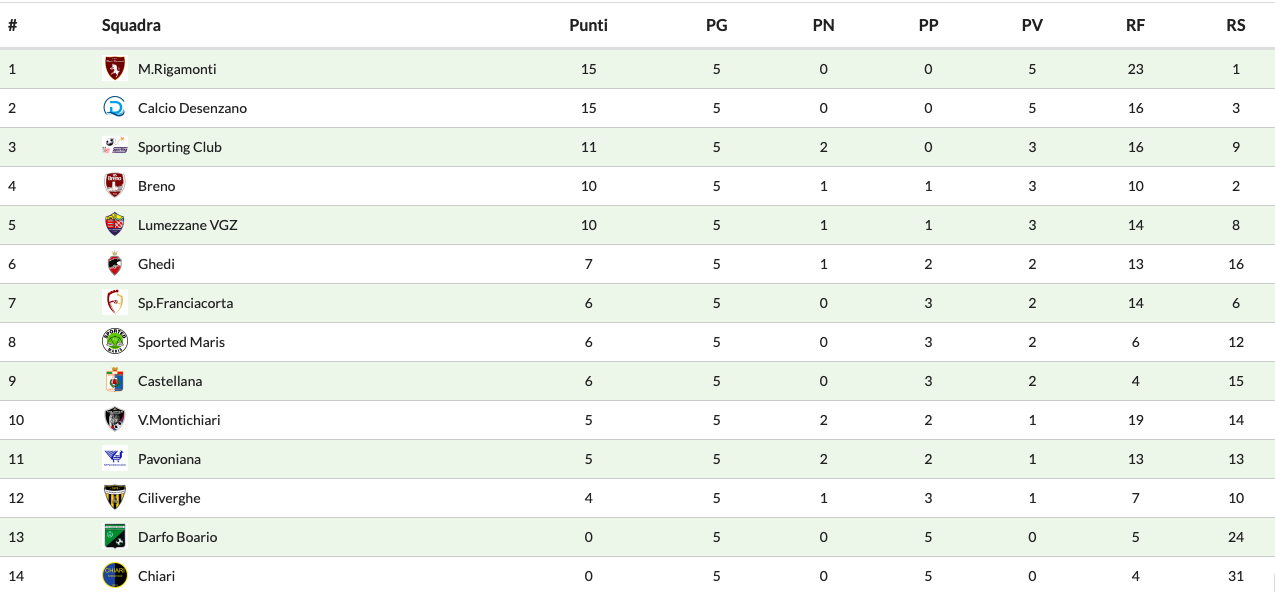Click the Sported Maris round badge
Image resolution: width=1275 pixels, height=592 pixels.
coord(115,342)
